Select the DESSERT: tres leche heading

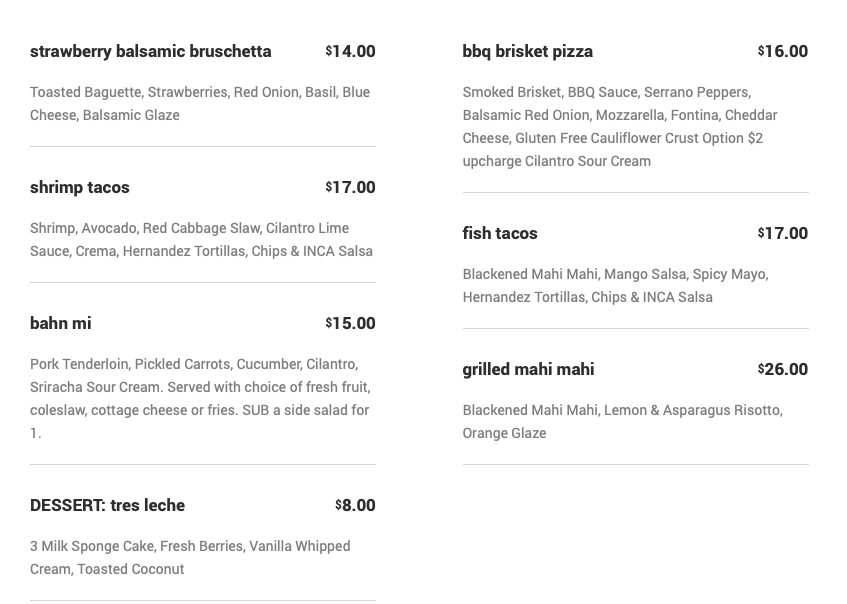(x=107, y=505)
